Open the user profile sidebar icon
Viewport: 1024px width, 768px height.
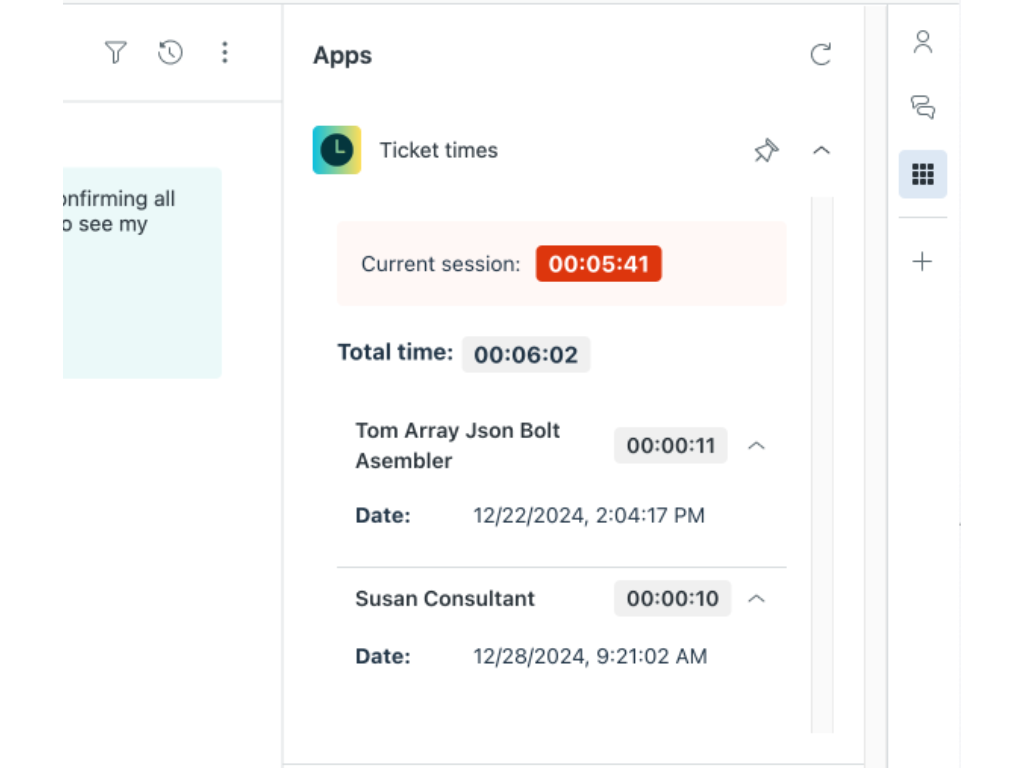tap(922, 42)
